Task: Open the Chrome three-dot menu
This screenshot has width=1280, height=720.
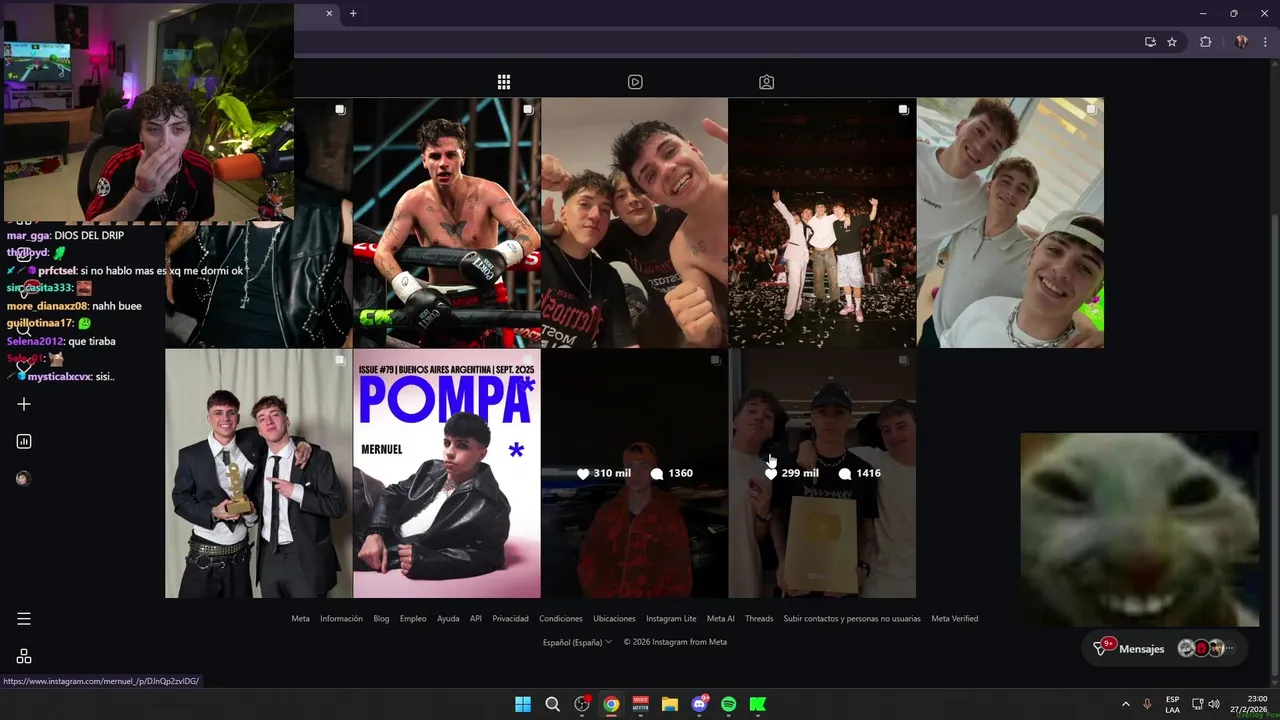Action: pos(1266,42)
